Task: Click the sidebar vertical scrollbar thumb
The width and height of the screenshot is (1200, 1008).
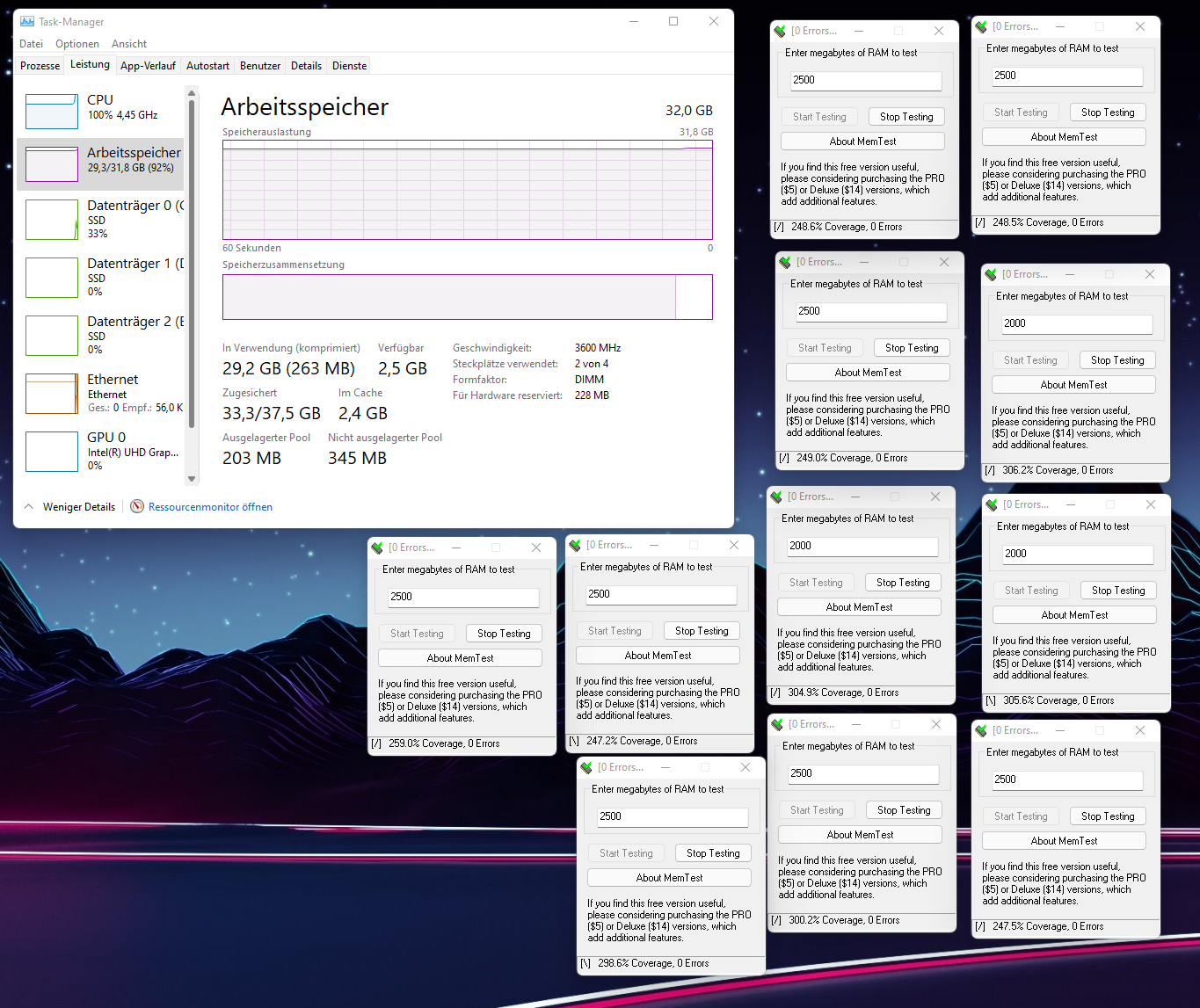Action: coord(192,262)
